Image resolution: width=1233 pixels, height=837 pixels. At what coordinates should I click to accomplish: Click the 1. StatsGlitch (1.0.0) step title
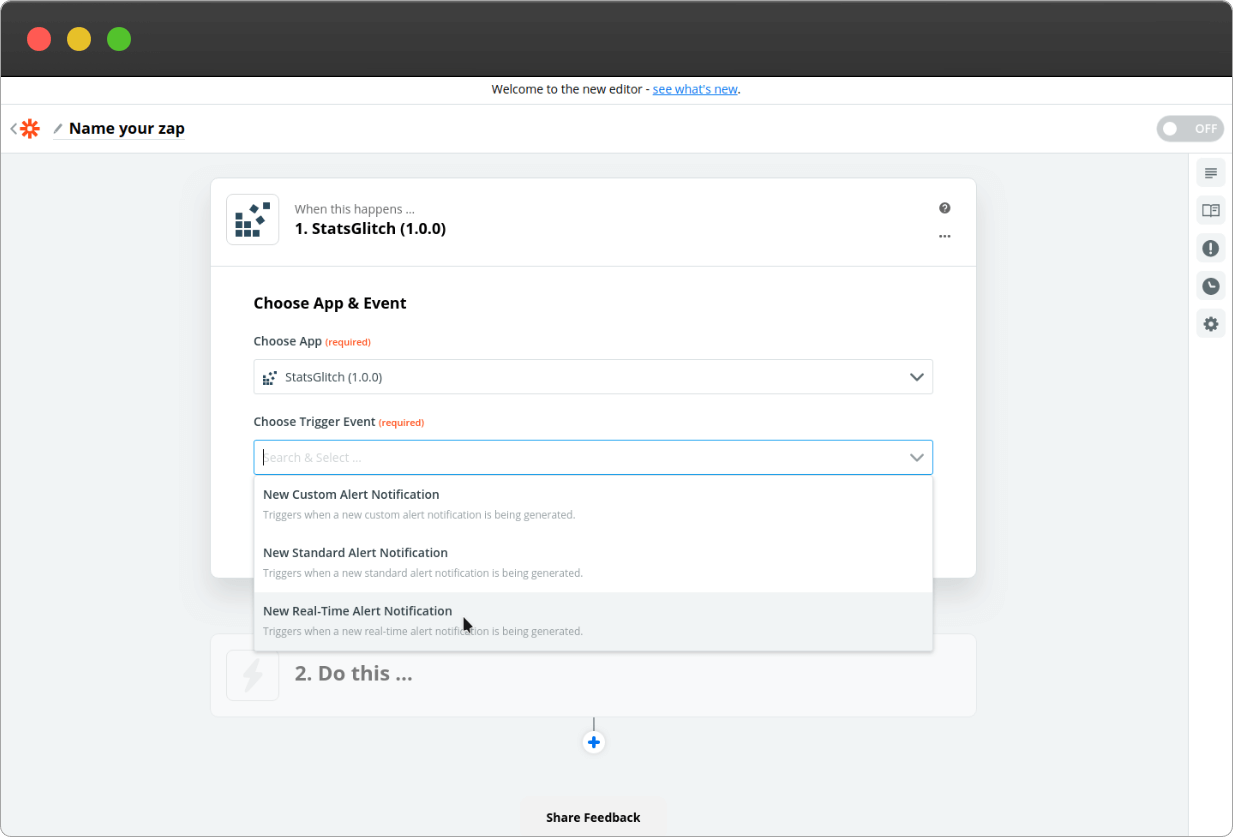click(370, 229)
